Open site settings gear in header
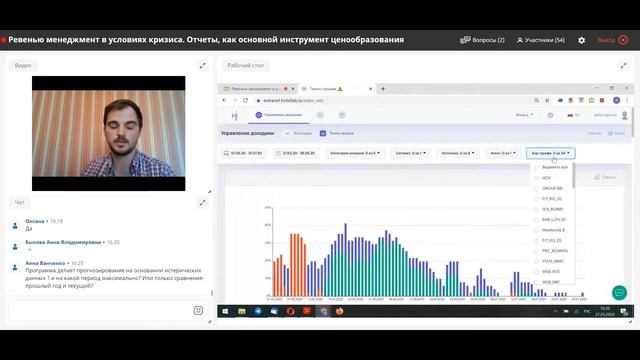The width and height of the screenshot is (640, 360). coord(550,115)
